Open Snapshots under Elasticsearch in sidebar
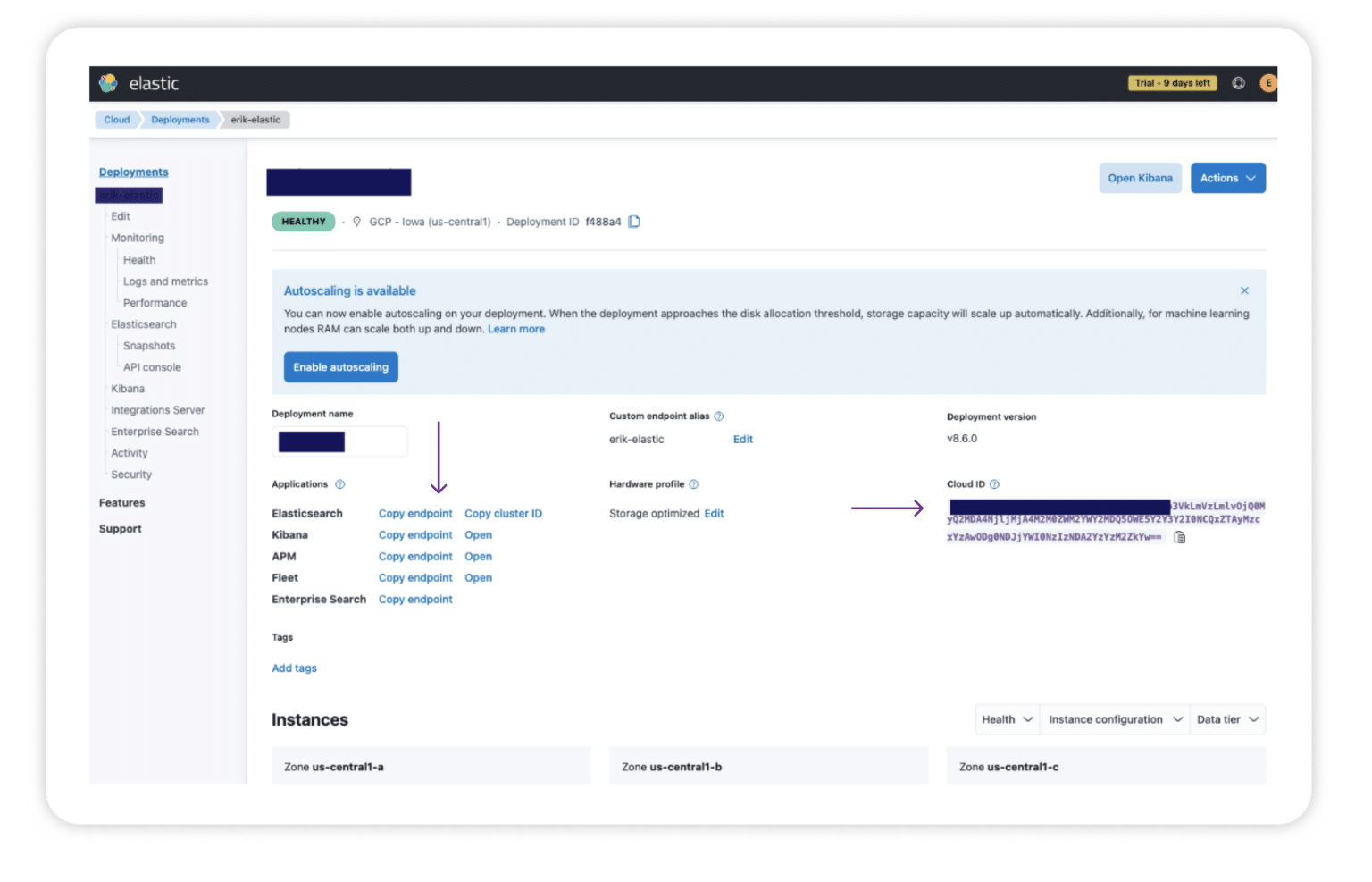 pyautogui.click(x=148, y=345)
